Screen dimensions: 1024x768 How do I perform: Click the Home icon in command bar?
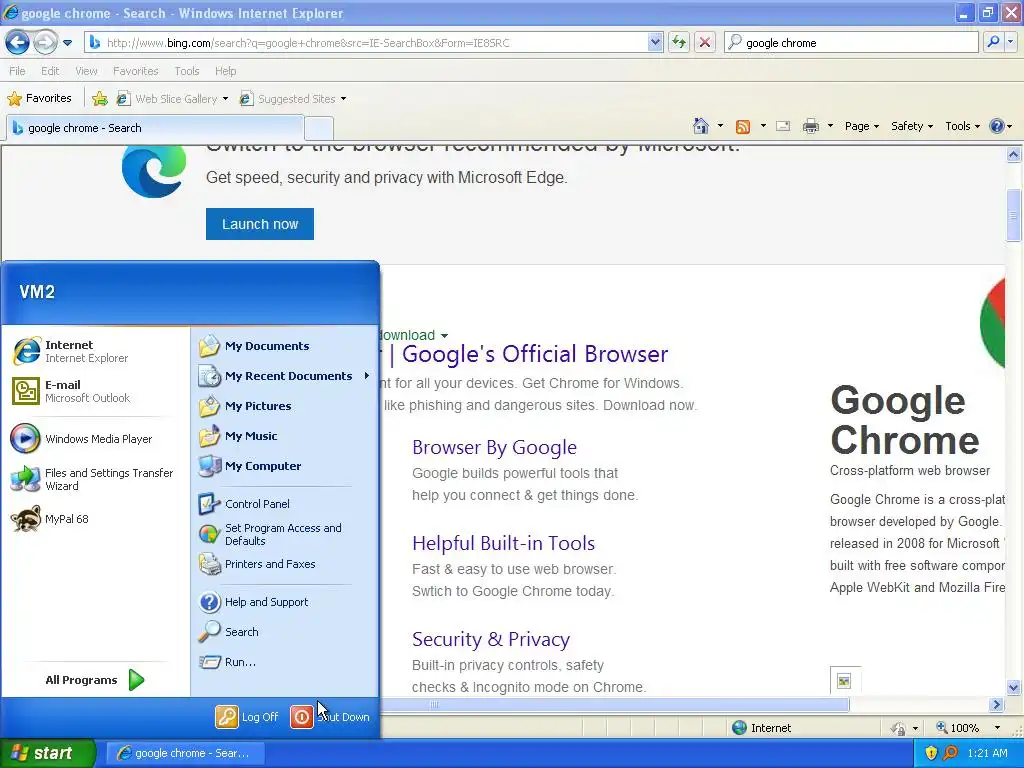tap(701, 126)
